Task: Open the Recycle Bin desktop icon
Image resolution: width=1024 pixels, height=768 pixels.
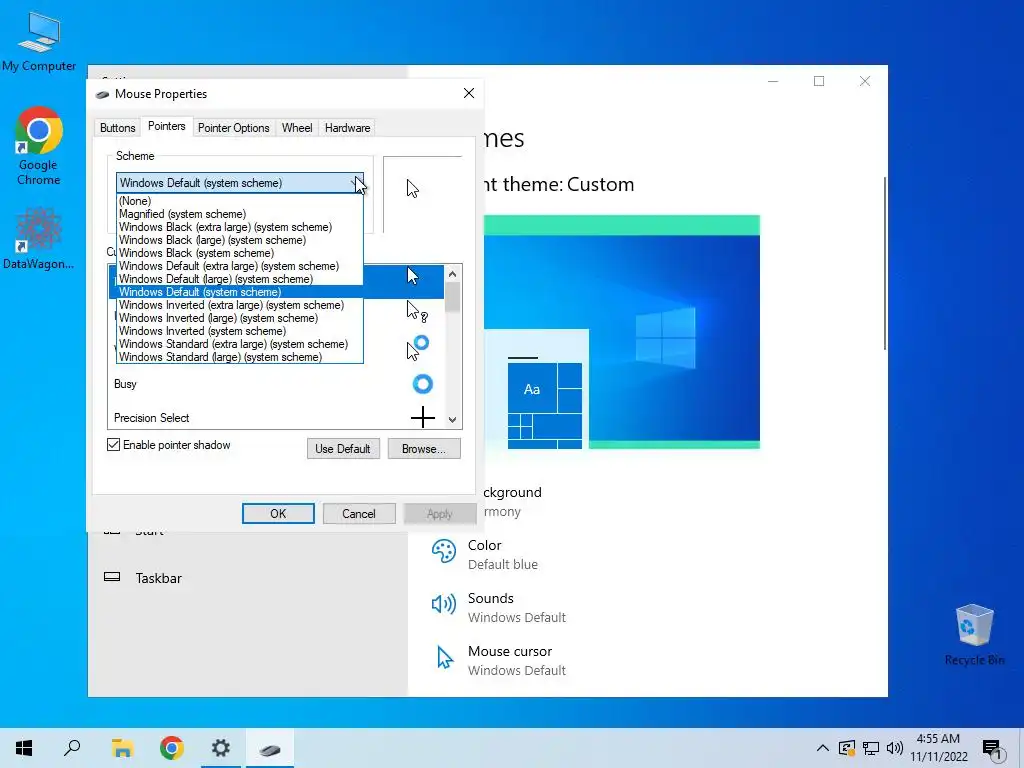Action: pos(974,635)
